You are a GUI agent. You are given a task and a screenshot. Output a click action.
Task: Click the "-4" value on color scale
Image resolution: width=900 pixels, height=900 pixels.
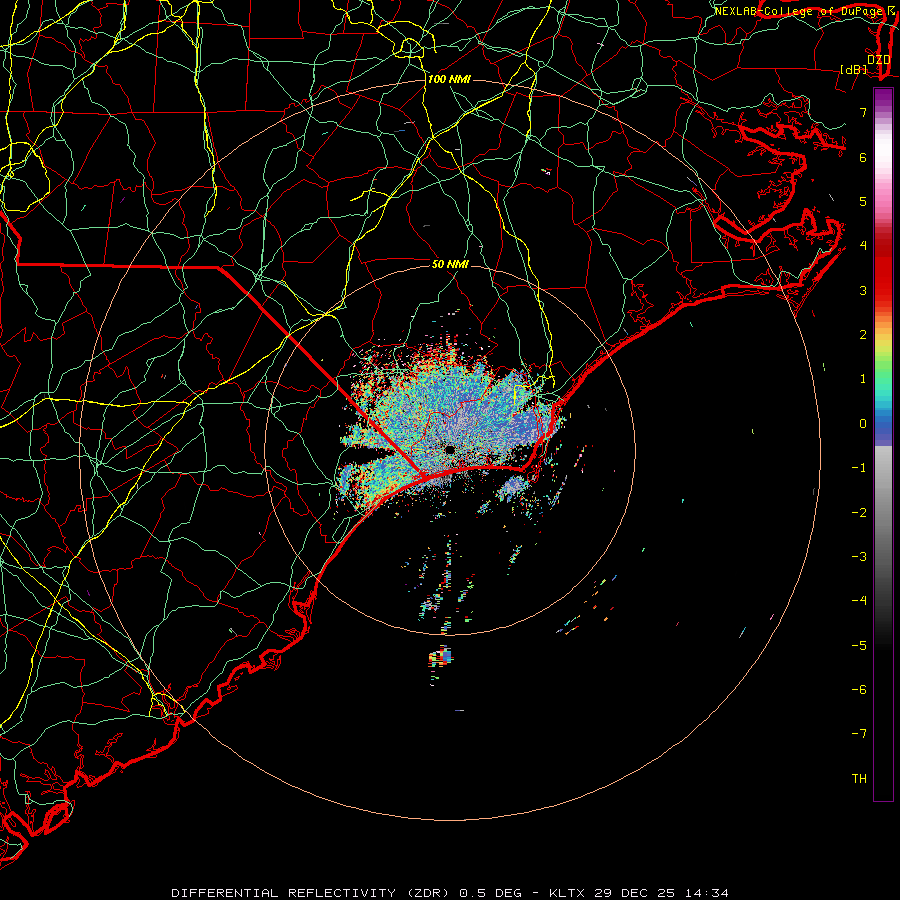coord(859,601)
